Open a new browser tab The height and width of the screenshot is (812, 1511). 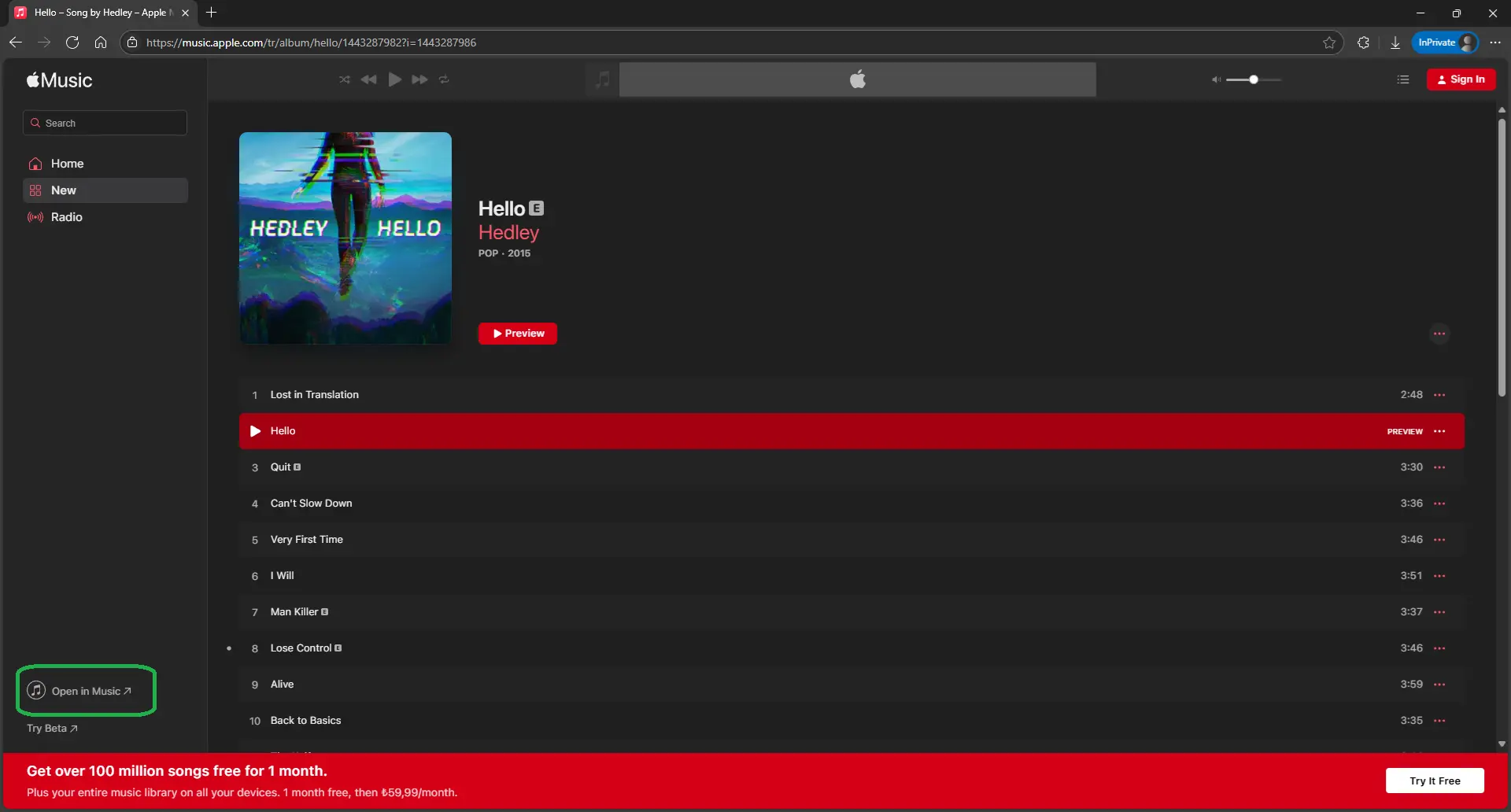(x=211, y=13)
